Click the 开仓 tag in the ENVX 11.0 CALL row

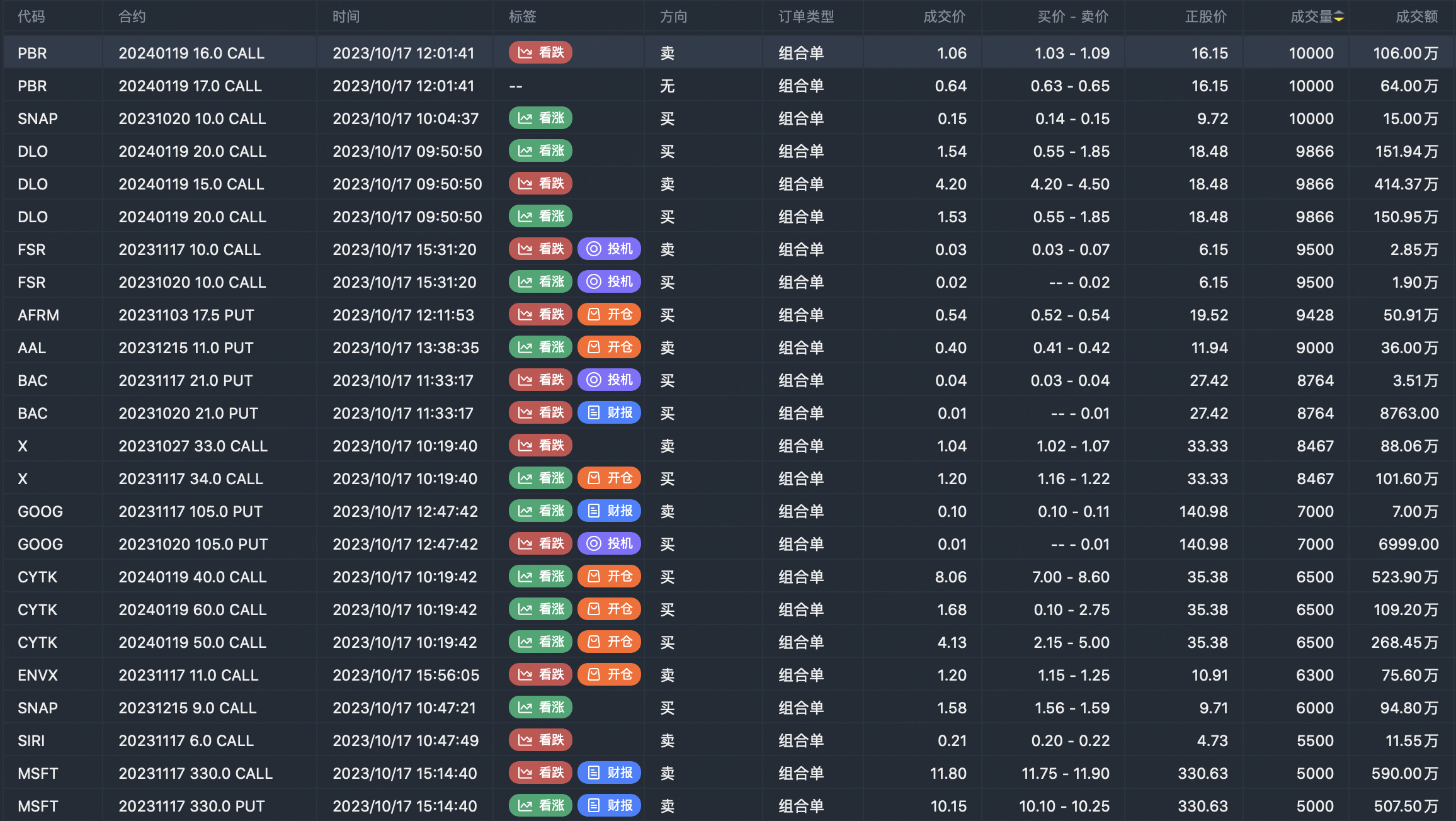[609, 675]
